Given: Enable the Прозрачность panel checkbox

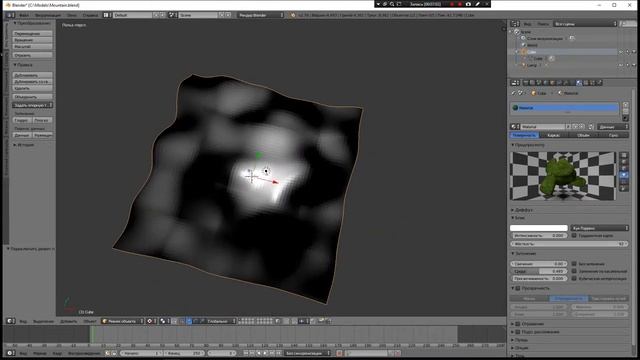Looking at the screenshot, I should point(518,288).
